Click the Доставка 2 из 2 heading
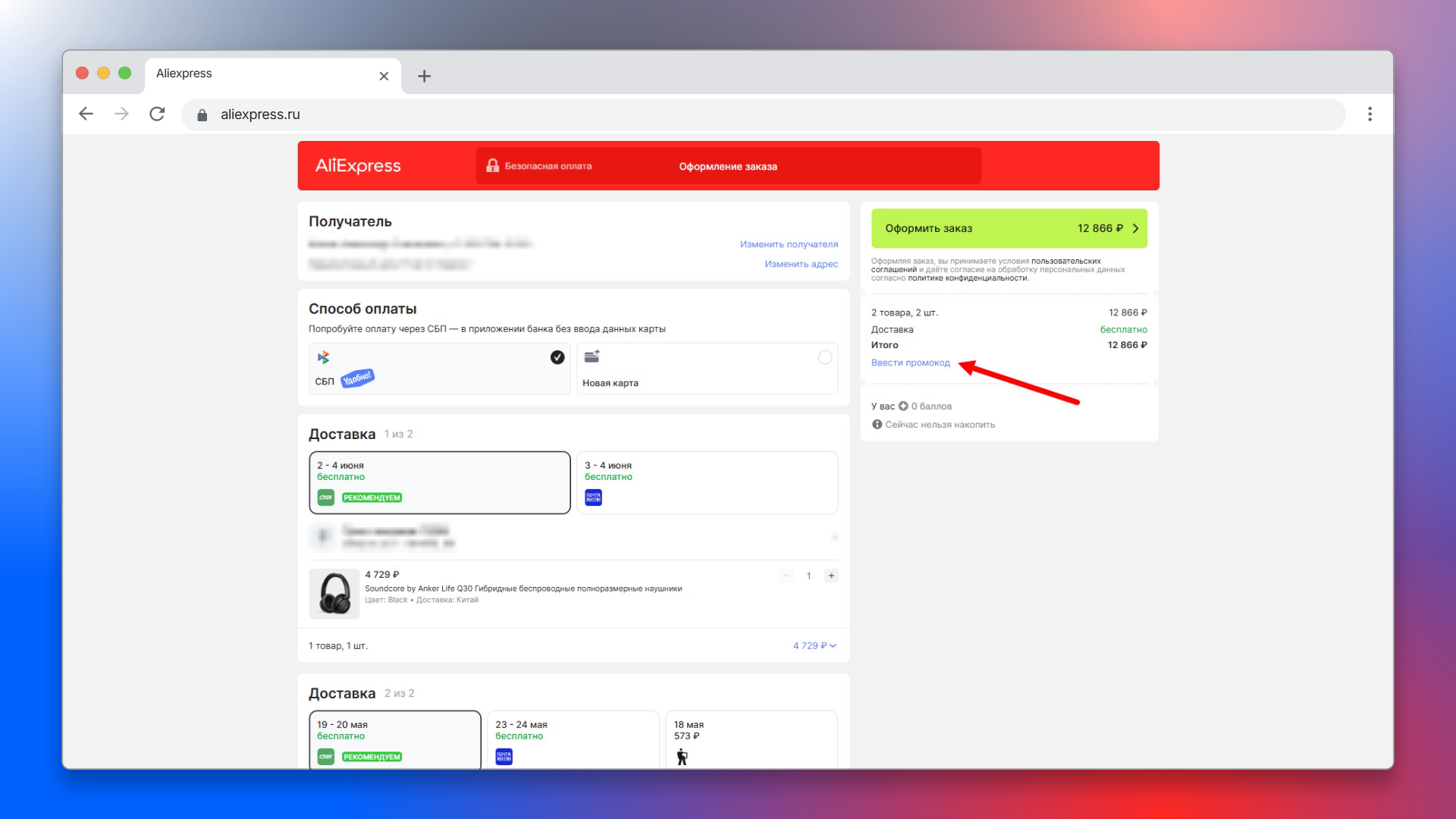This screenshot has height=819, width=1456. pos(361,693)
